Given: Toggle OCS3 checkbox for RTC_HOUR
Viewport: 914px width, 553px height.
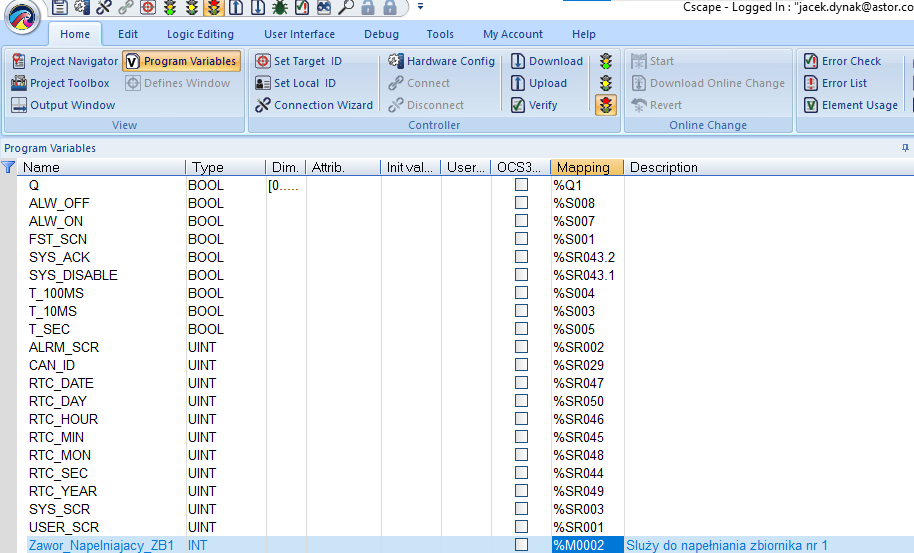Looking at the screenshot, I should pyautogui.click(x=521, y=419).
